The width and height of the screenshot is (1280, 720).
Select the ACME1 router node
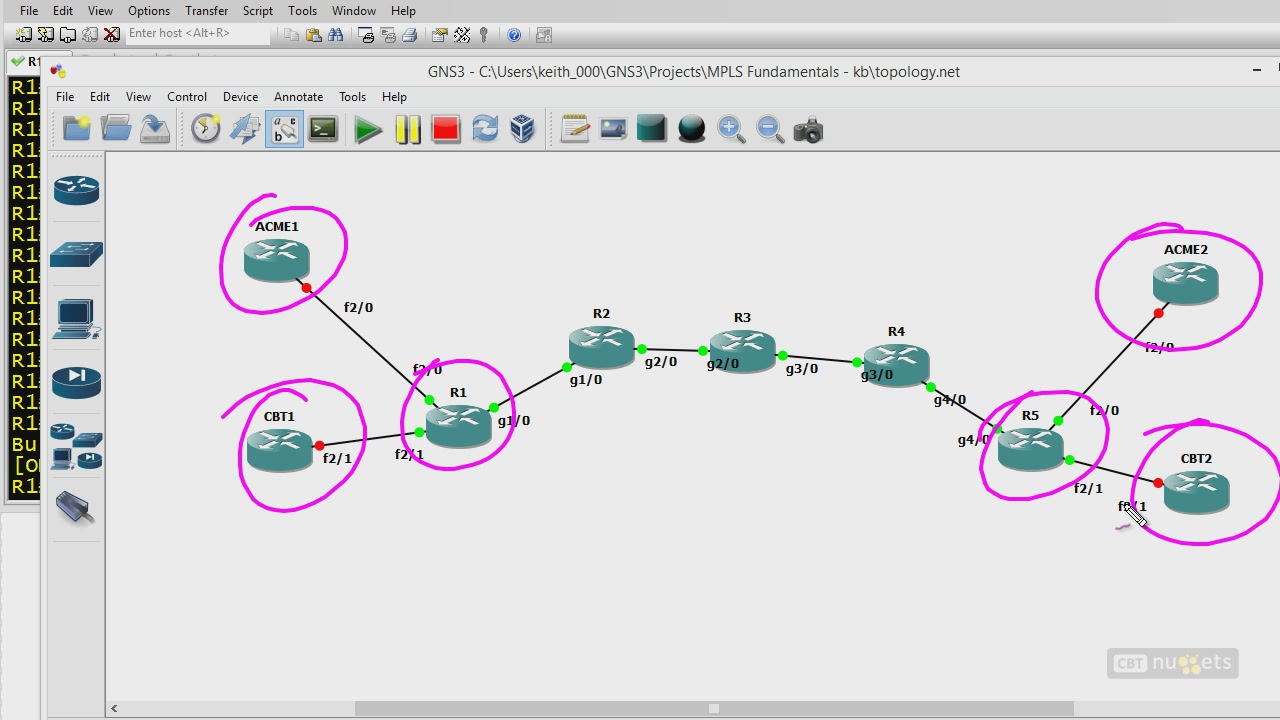[277, 261]
